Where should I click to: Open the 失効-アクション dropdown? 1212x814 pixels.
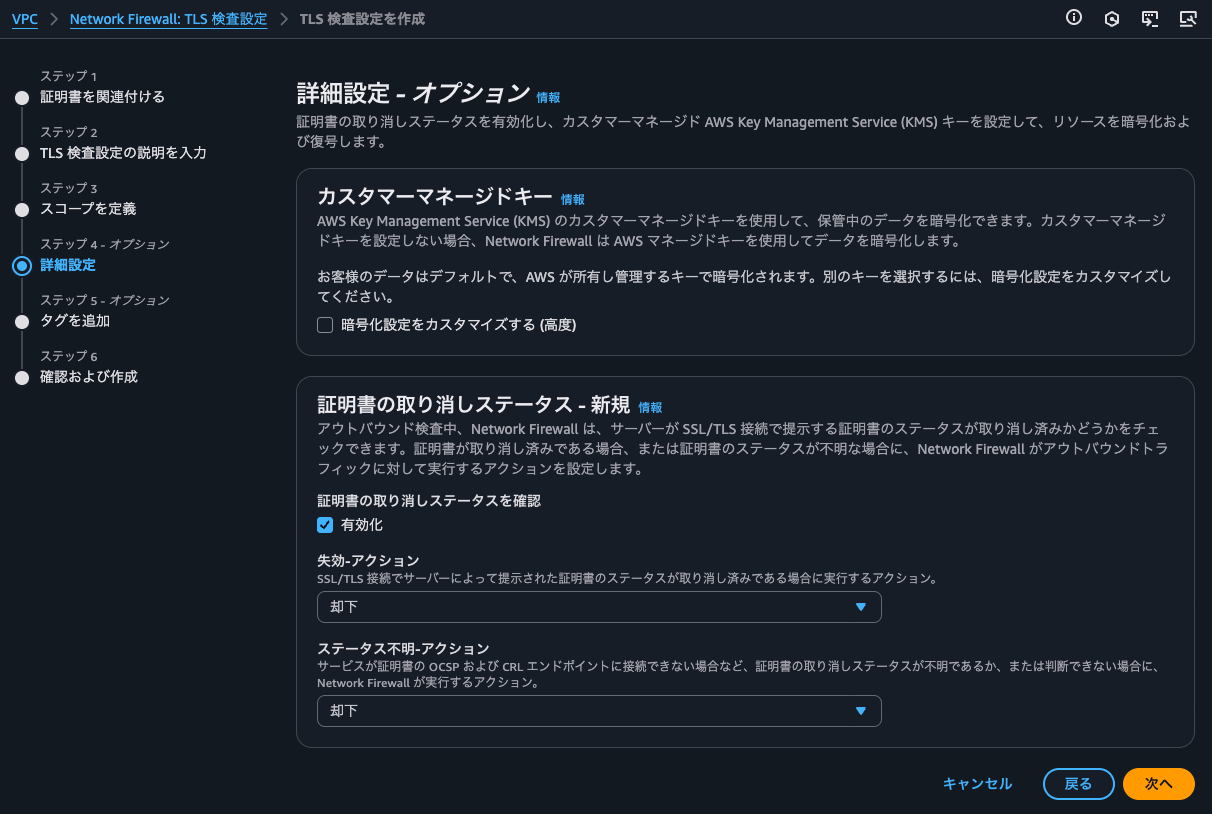coord(599,607)
